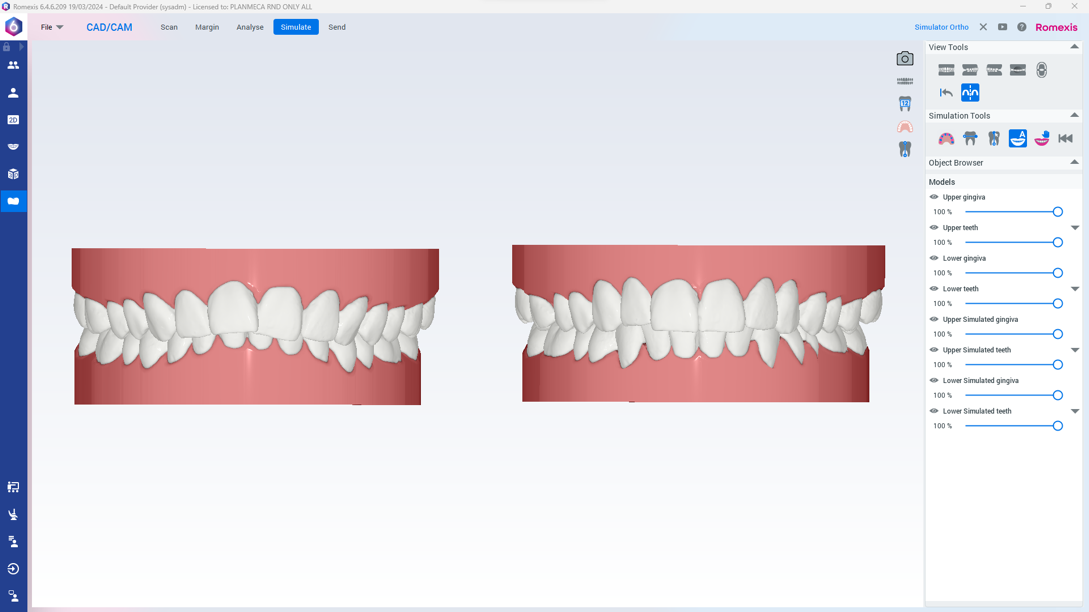Hide the Lower teeth model

[932, 288]
